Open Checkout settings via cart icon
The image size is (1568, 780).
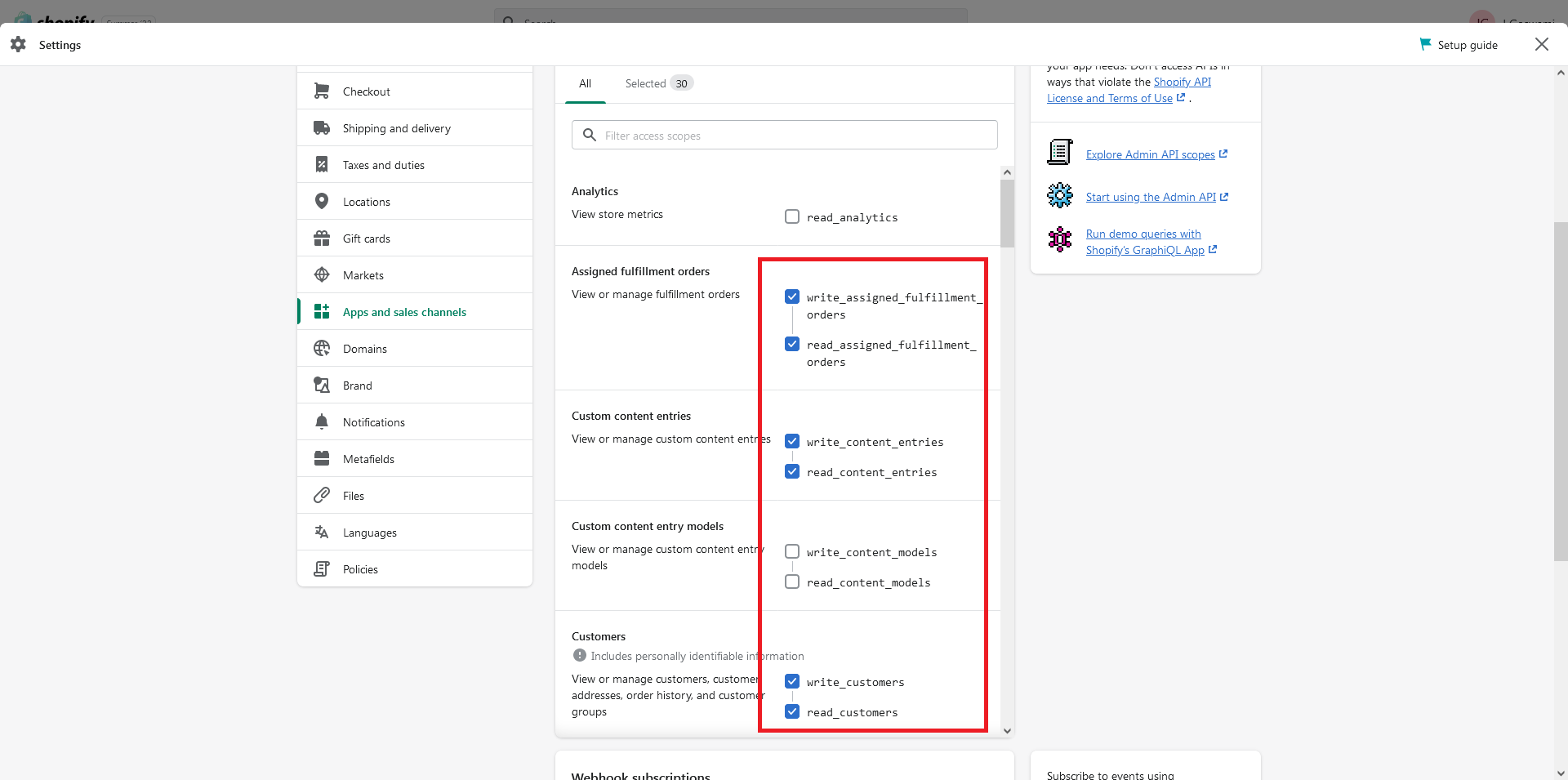click(x=322, y=91)
